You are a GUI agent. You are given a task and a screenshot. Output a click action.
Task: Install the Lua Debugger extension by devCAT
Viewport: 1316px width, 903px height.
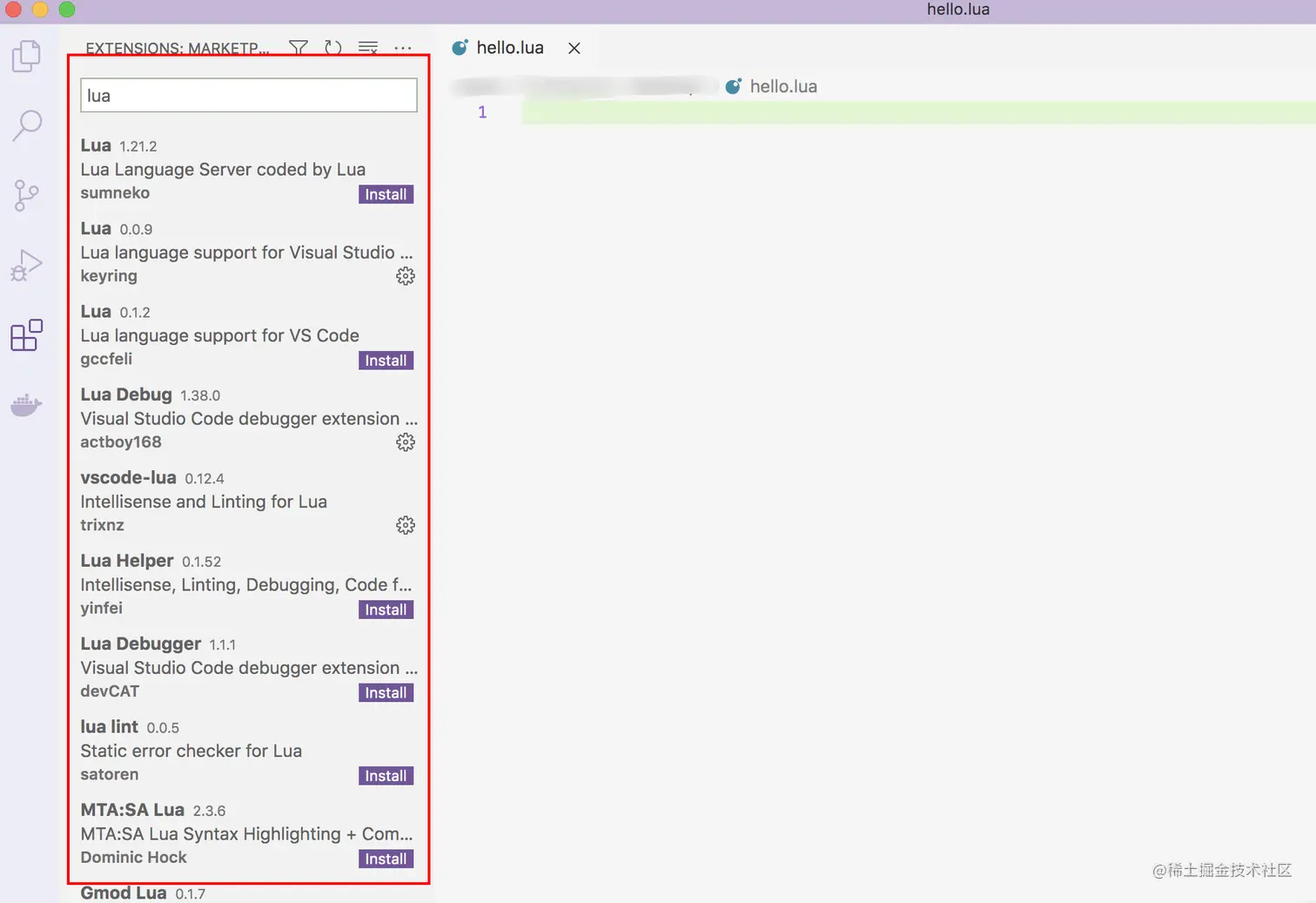click(x=386, y=692)
